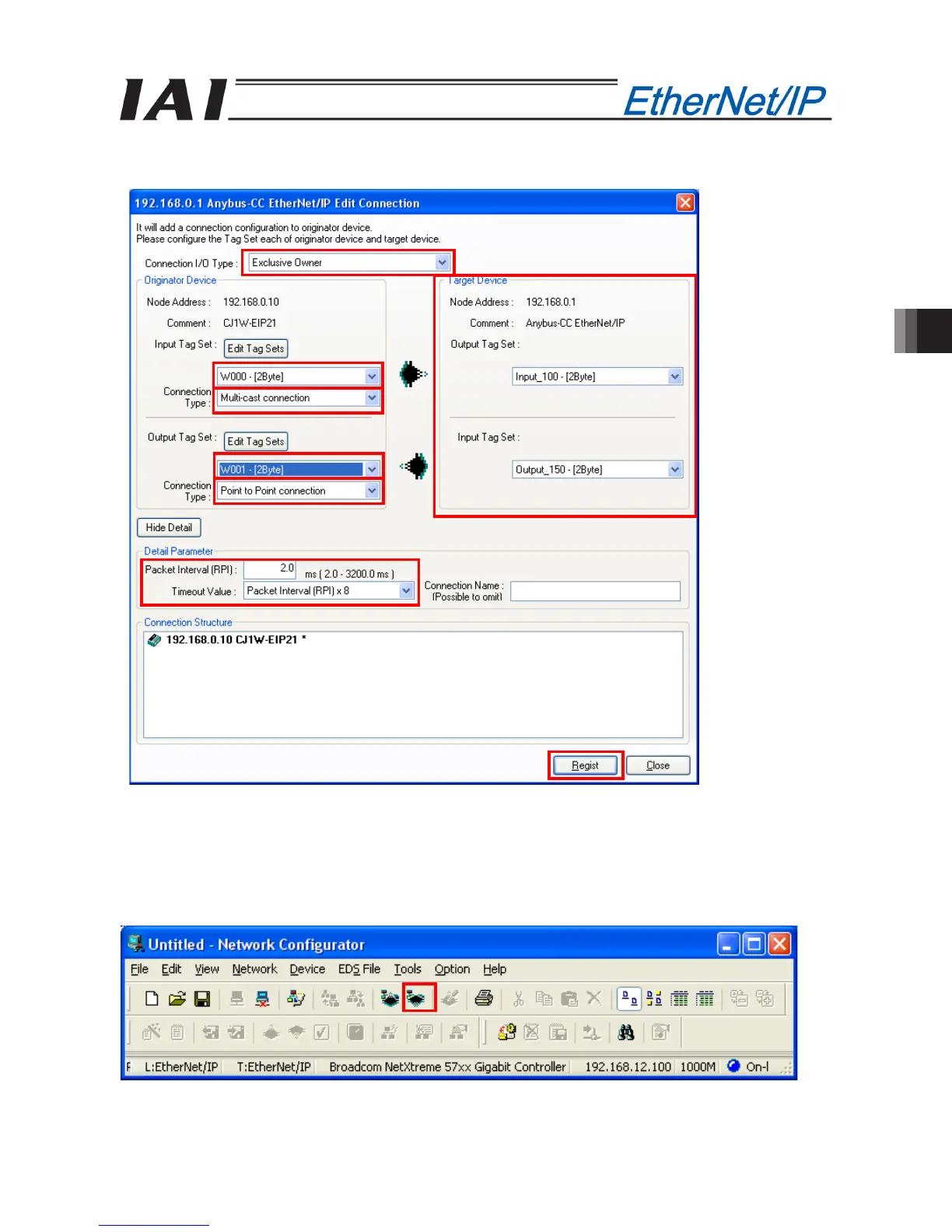Open the Multi-cast connection type dropdown
The image size is (952, 1232).
point(372,397)
